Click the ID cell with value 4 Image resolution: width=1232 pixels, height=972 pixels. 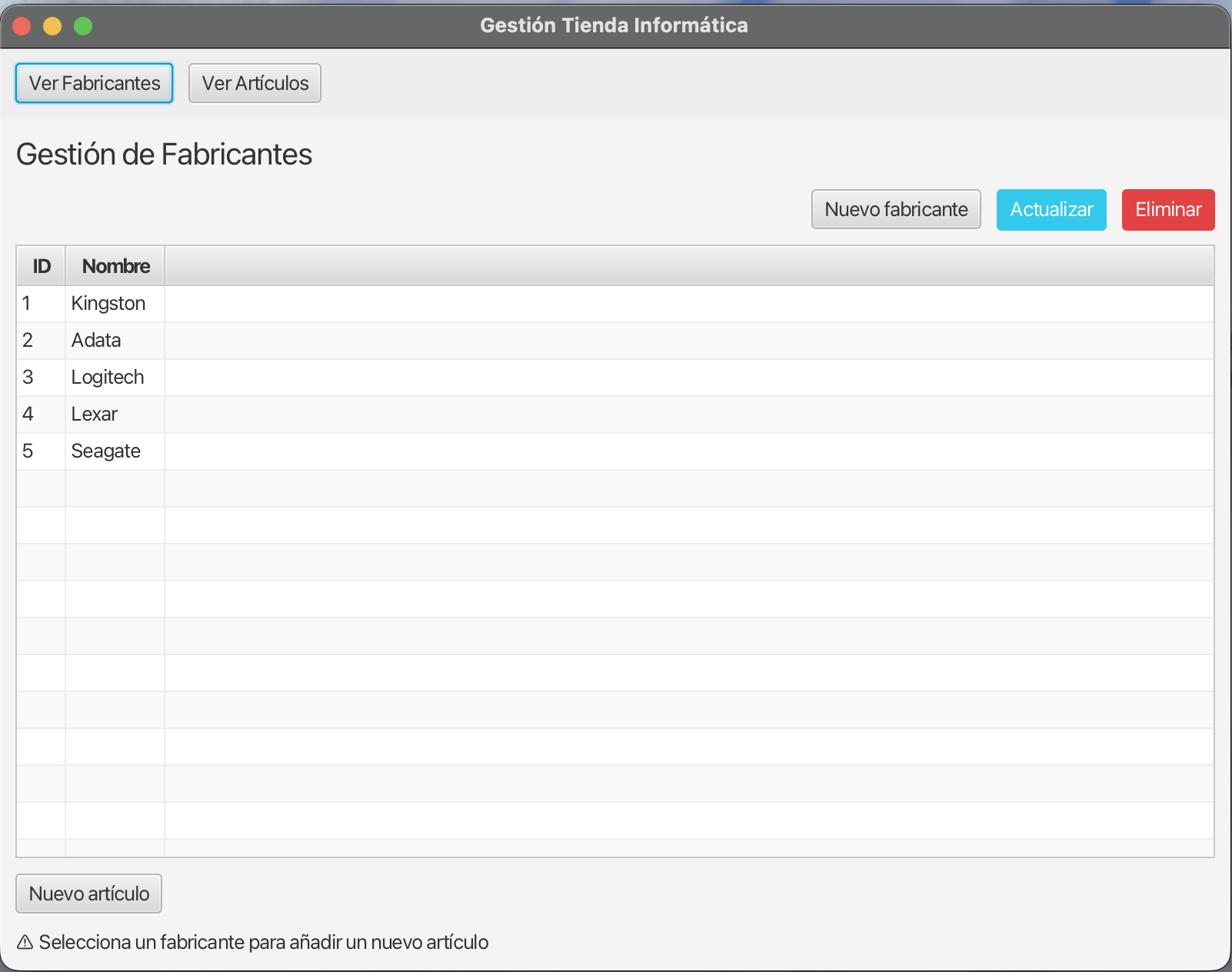point(42,414)
